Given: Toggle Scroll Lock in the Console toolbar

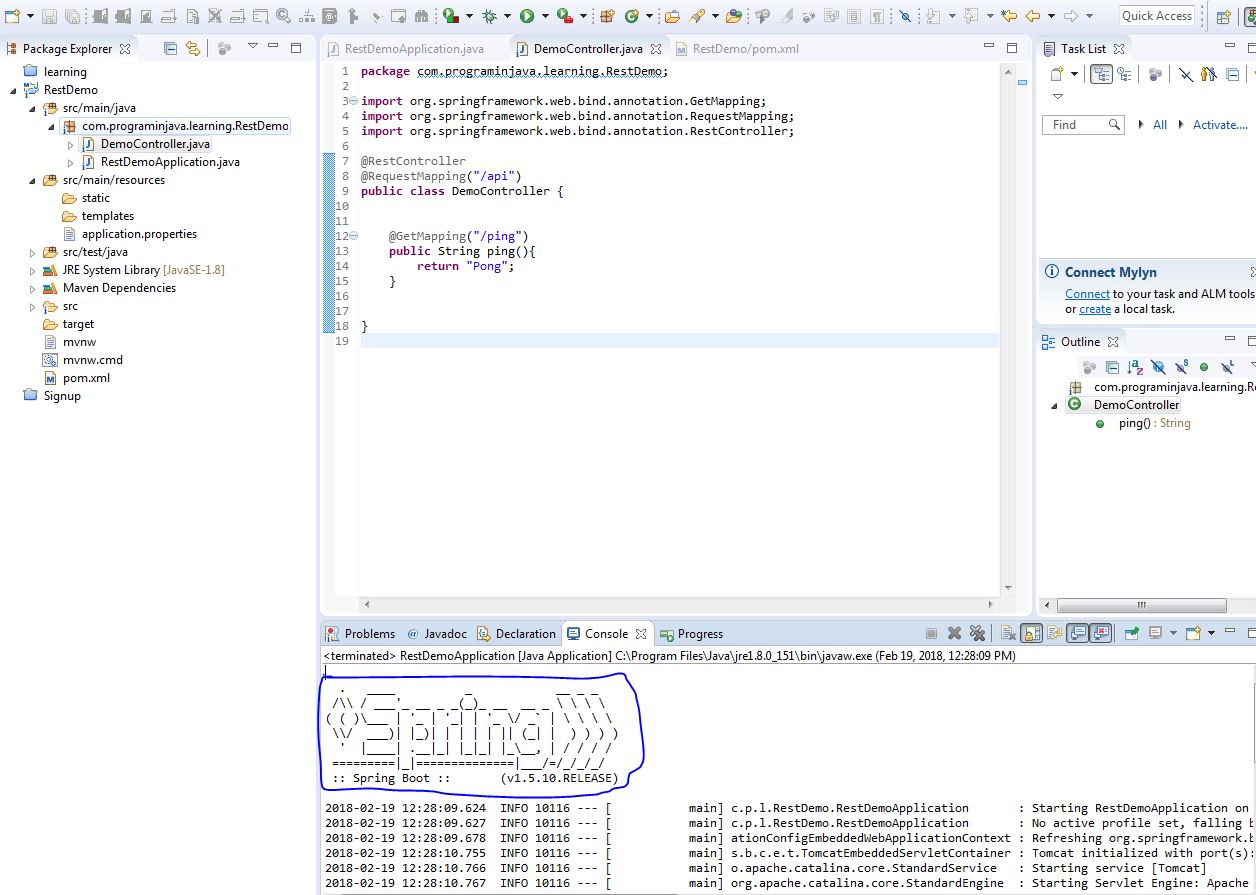Looking at the screenshot, I should pyautogui.click(x=1031, y=633).
